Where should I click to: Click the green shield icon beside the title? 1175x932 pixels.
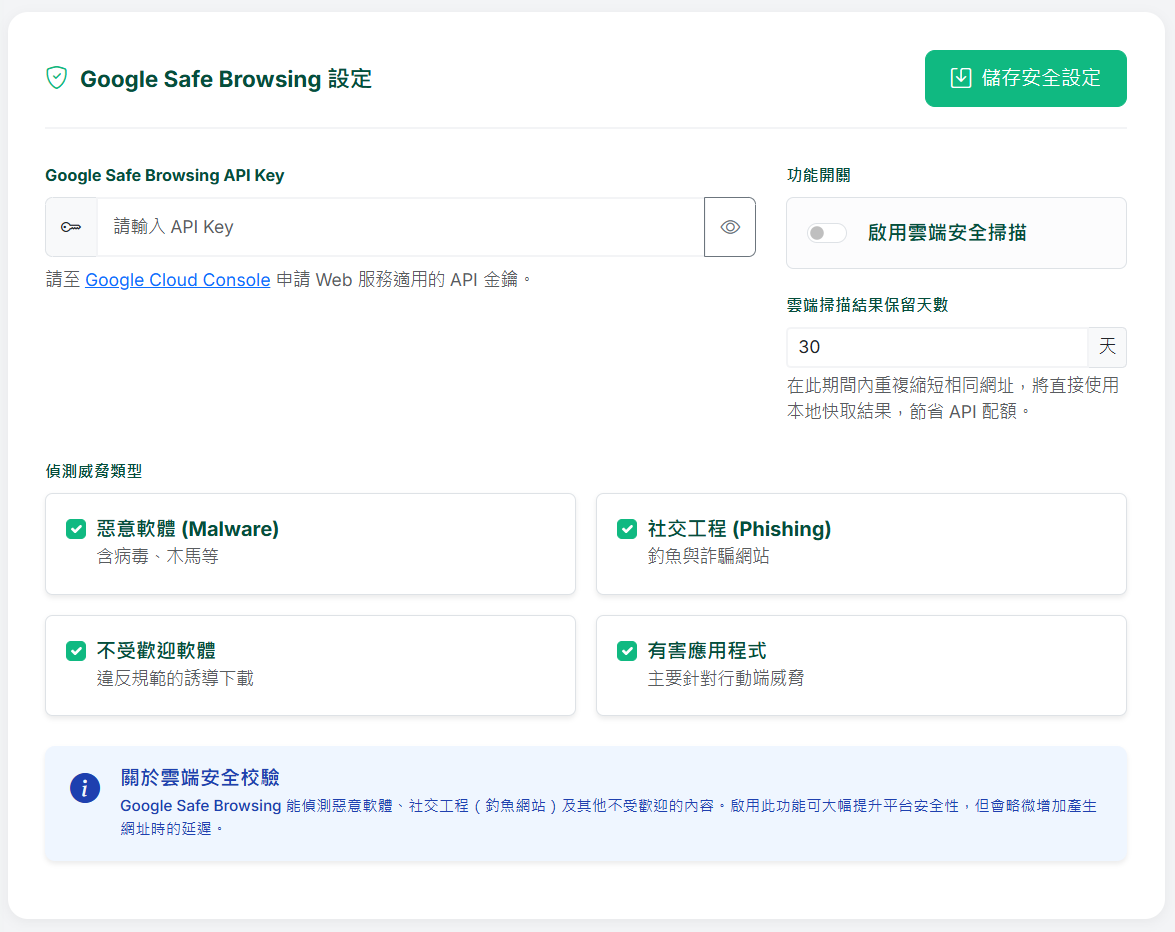coord(57,78)
